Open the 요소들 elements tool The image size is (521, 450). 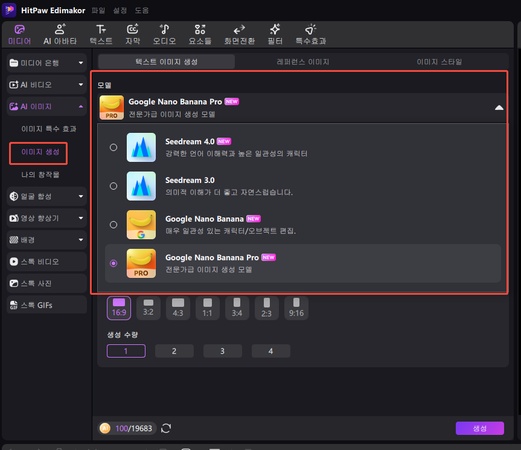200,34
